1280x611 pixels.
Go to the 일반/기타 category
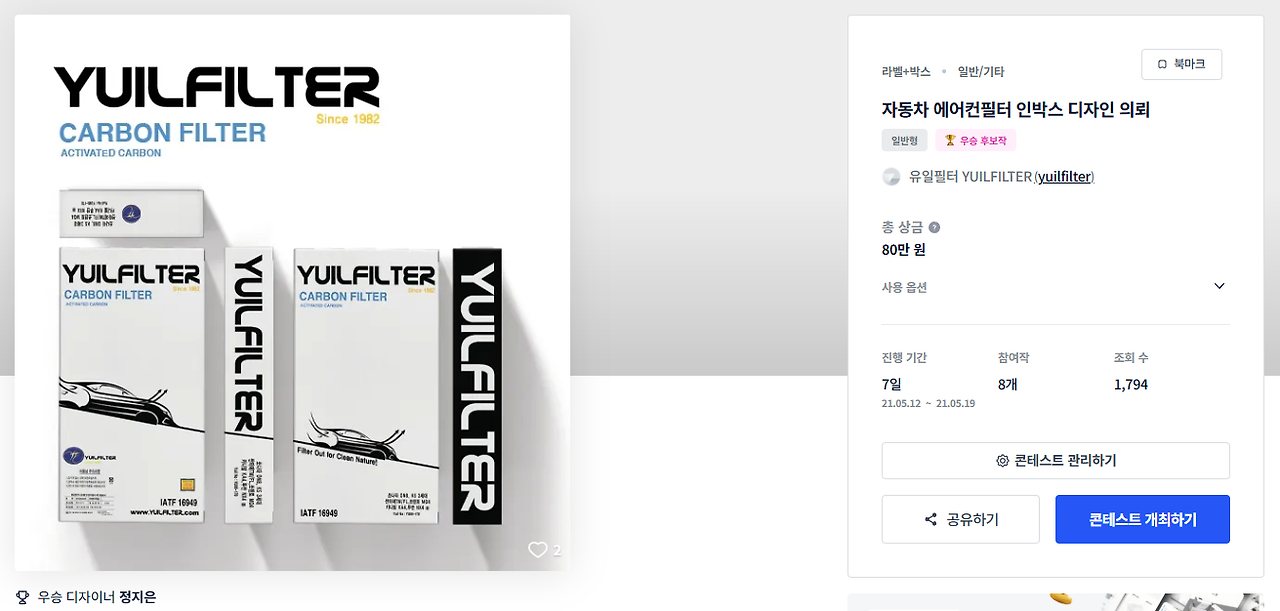981,72
